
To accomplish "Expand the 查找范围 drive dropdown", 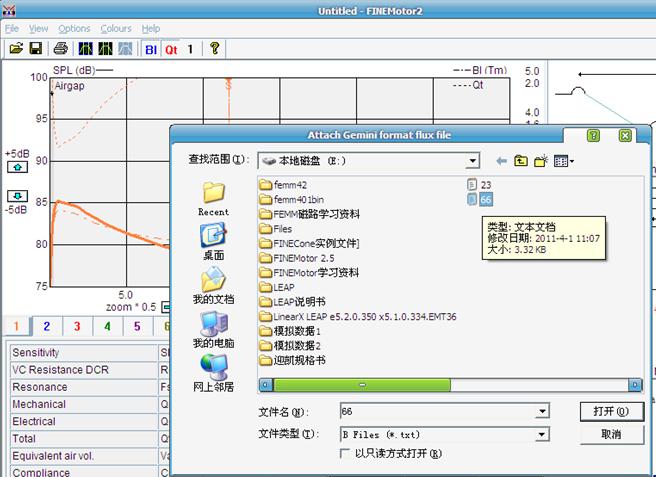I will (473, 161).
